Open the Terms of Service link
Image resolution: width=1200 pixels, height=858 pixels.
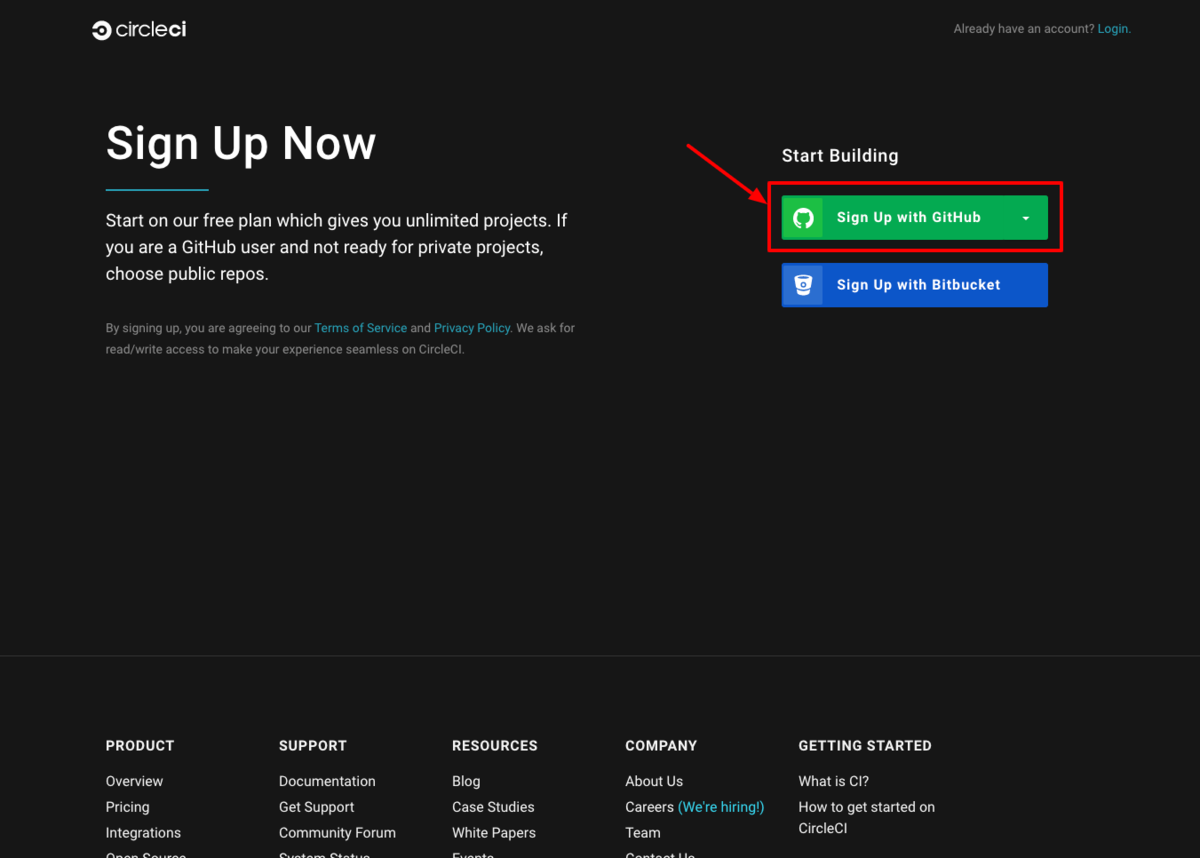click(361, 328)
